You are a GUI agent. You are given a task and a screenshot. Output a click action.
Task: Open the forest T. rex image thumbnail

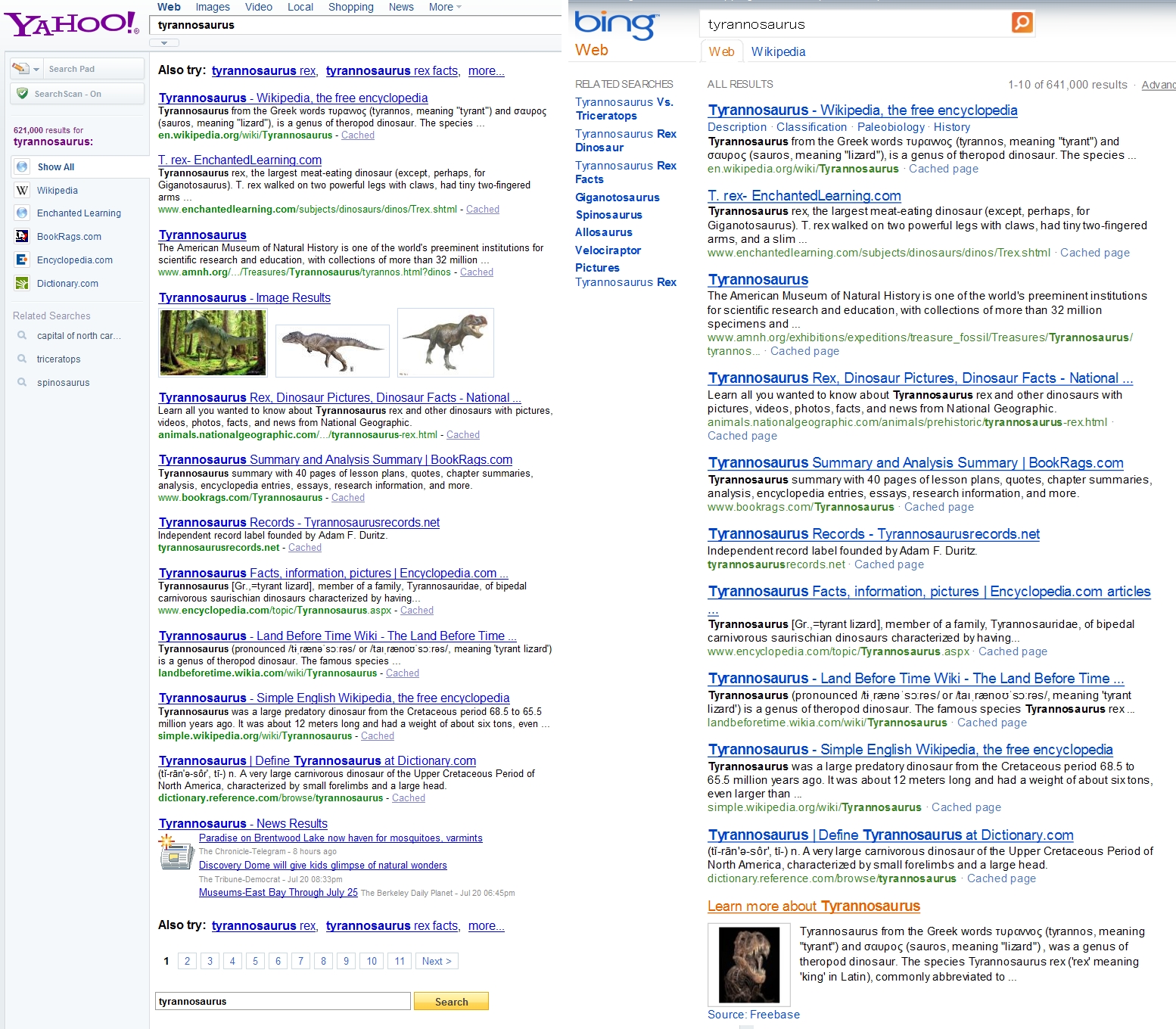[x=213, y=342]
